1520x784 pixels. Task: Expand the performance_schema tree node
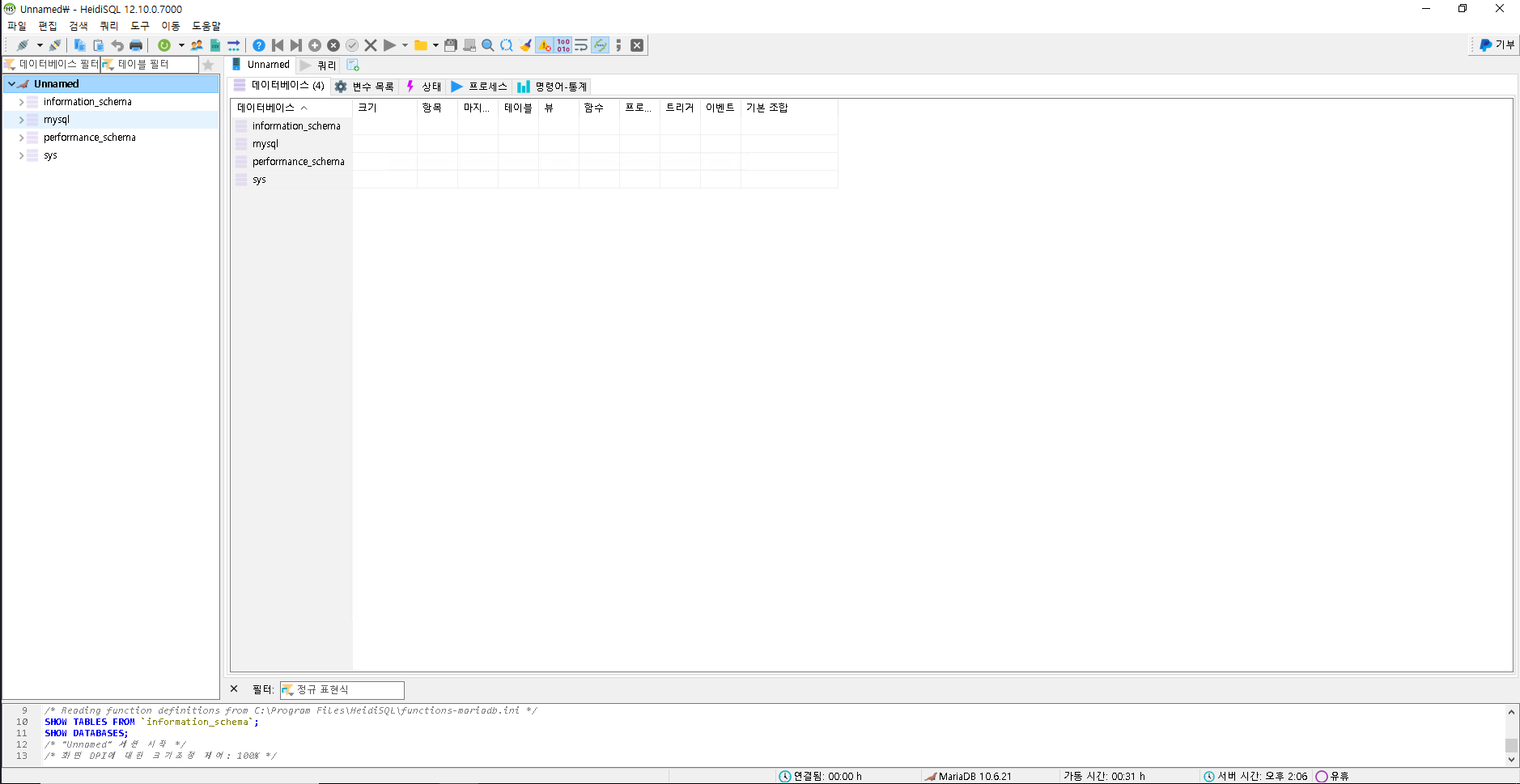click(x=22, y=137)
